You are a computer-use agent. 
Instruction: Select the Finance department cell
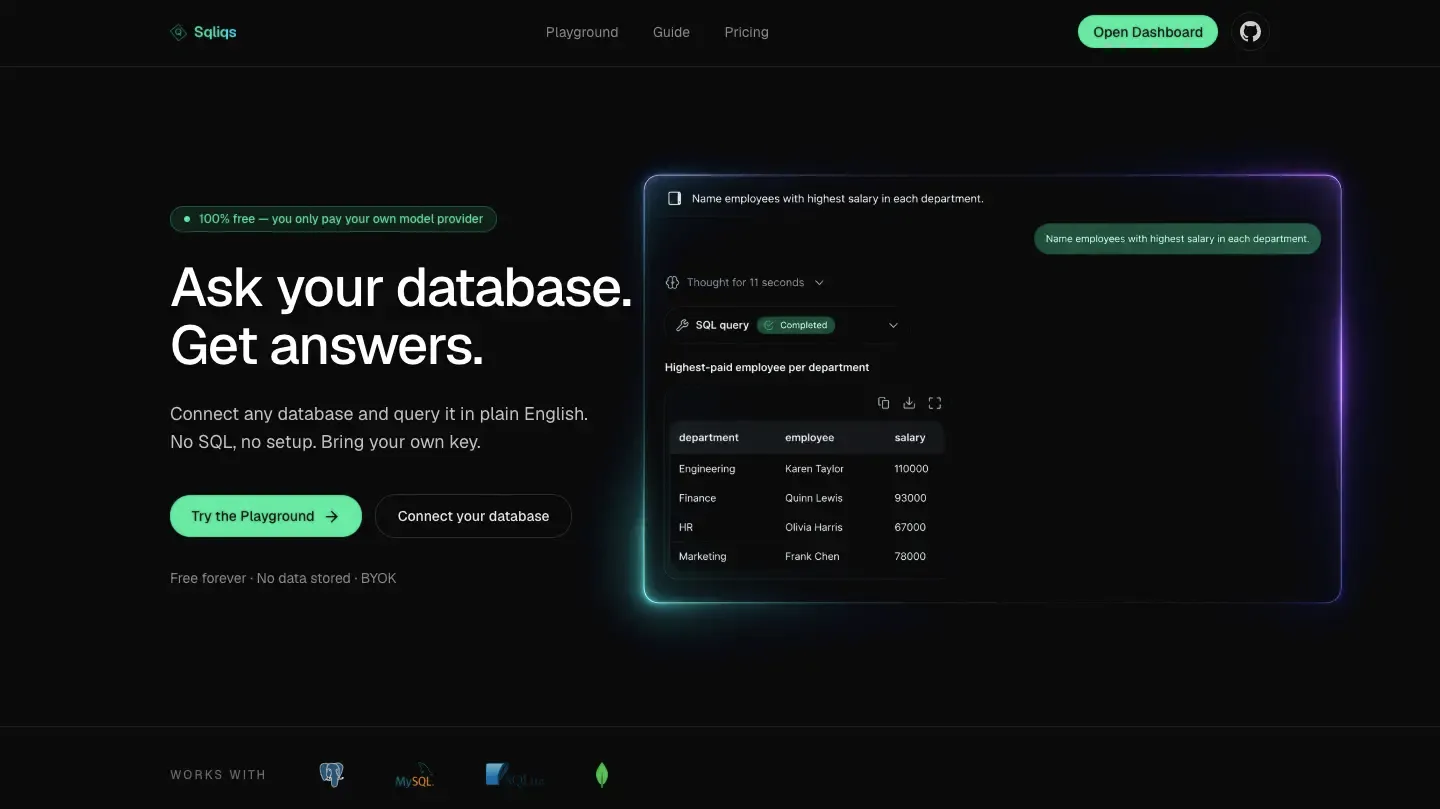[x=697, y=498]
